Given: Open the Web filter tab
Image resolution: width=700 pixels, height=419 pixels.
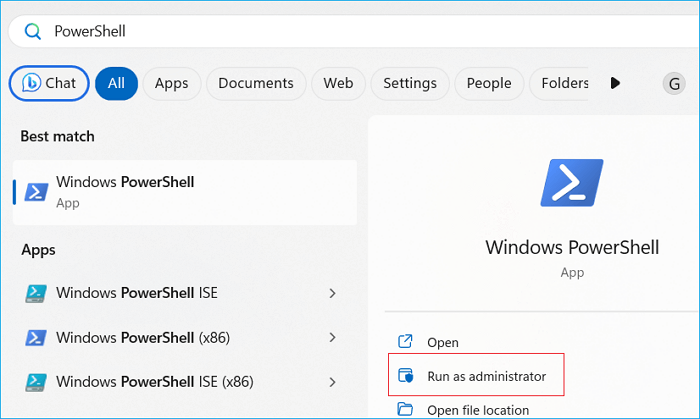Looking at the screenshot, I should point(338,83).
